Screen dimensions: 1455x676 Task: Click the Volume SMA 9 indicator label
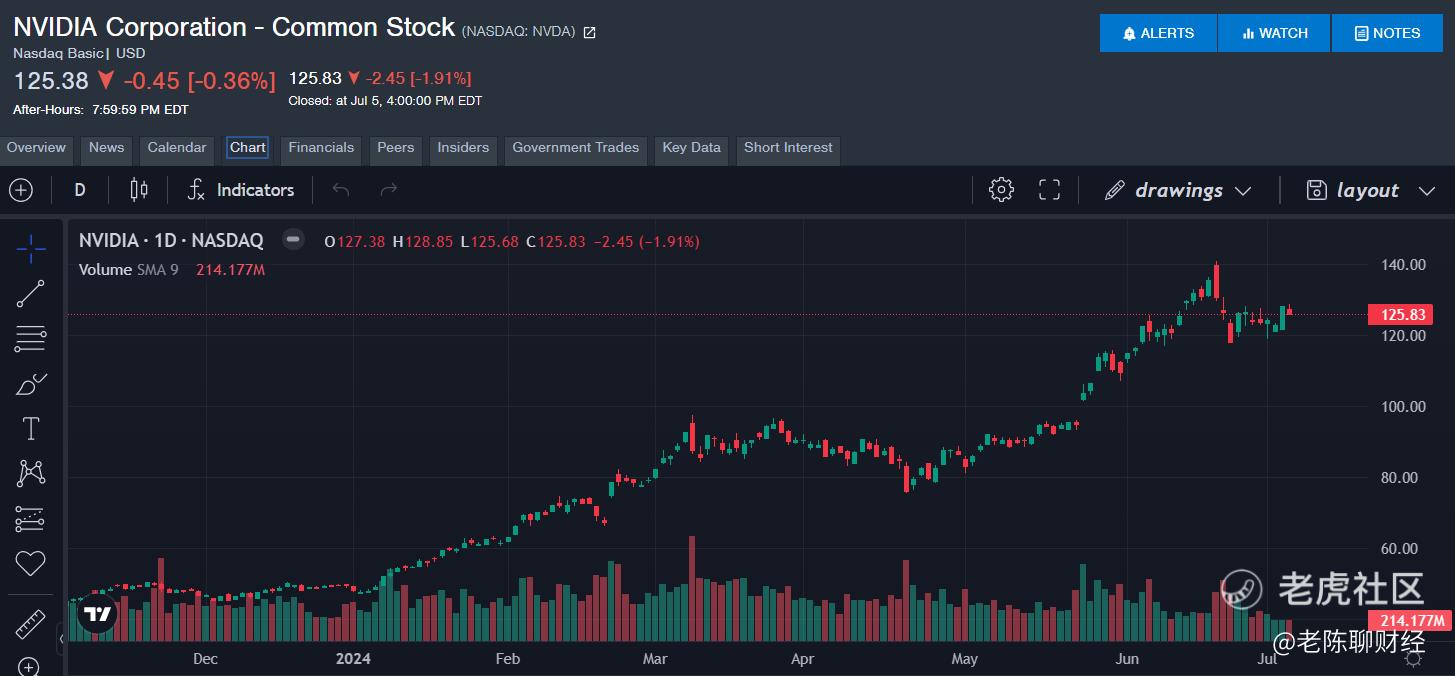(129, 269)
